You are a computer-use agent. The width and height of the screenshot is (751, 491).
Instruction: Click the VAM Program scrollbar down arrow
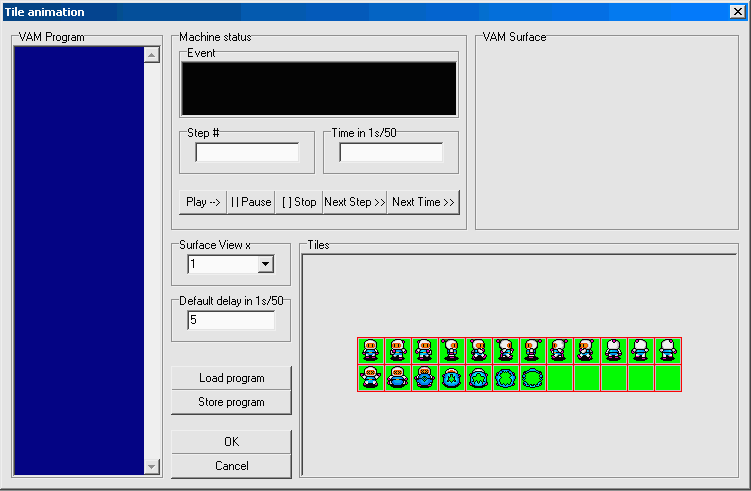point(152,466)
